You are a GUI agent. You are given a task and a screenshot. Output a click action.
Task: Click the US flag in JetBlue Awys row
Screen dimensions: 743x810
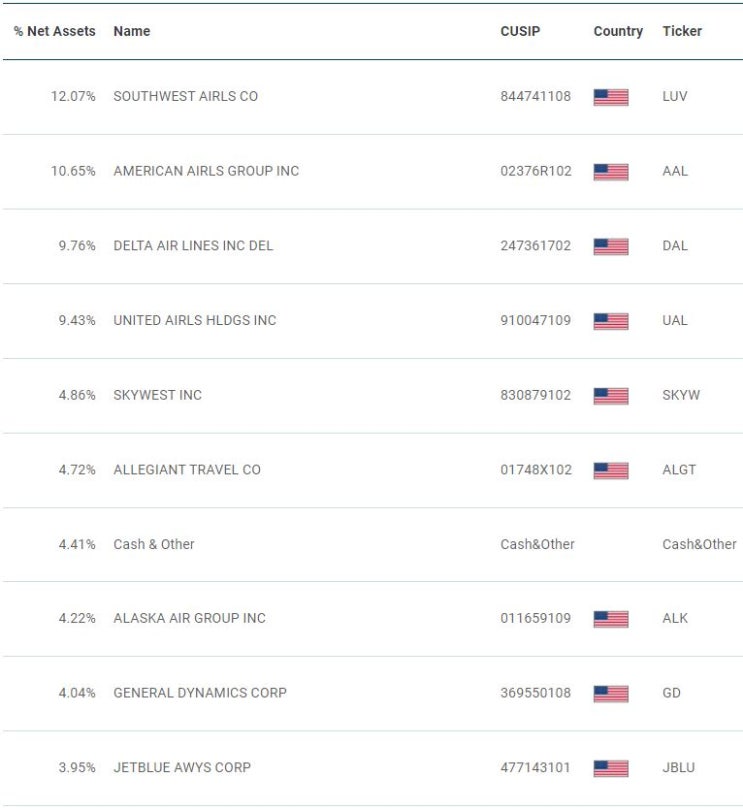point(611,768)
